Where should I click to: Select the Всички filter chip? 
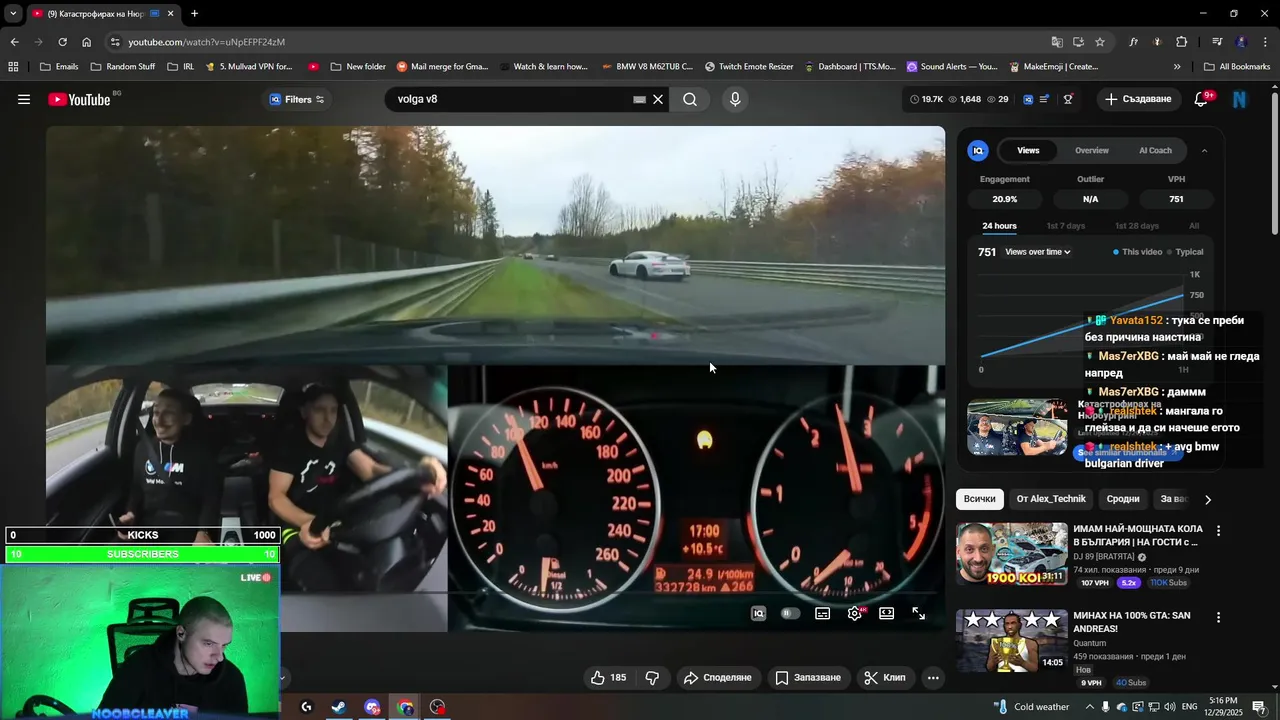pos(980,499)
